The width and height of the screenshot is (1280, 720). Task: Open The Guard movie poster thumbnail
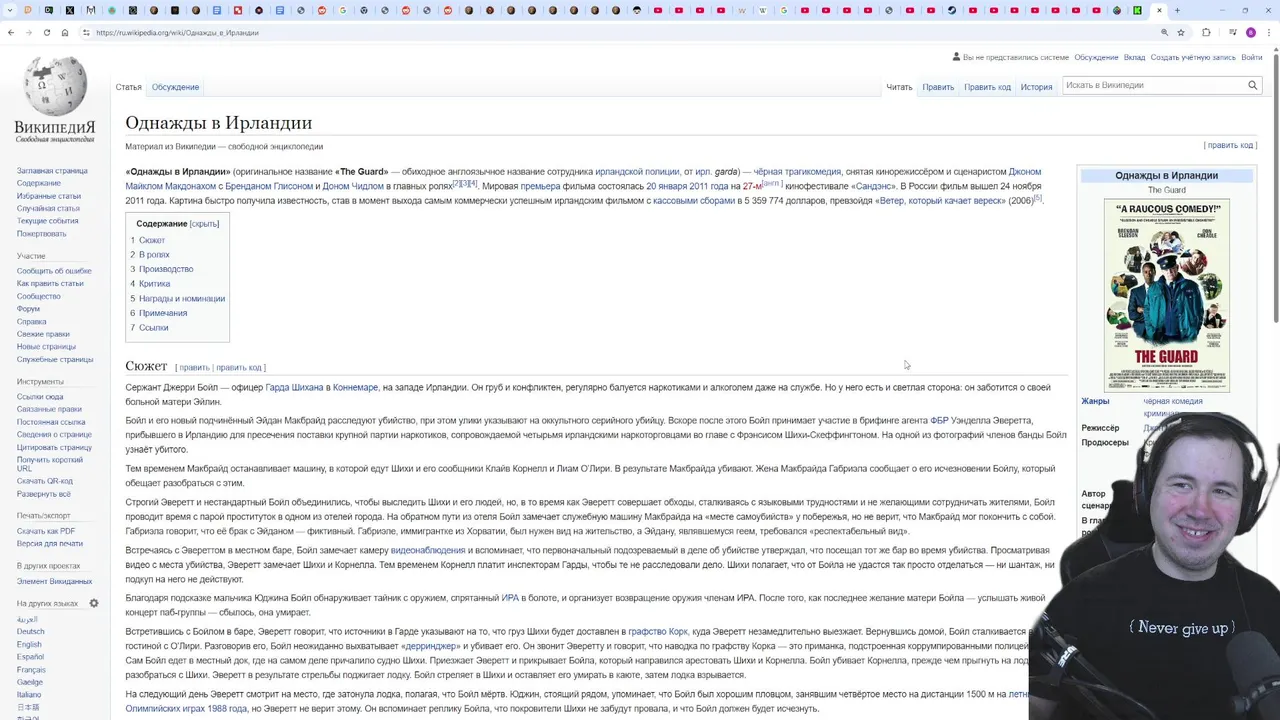pos(1166,296)
